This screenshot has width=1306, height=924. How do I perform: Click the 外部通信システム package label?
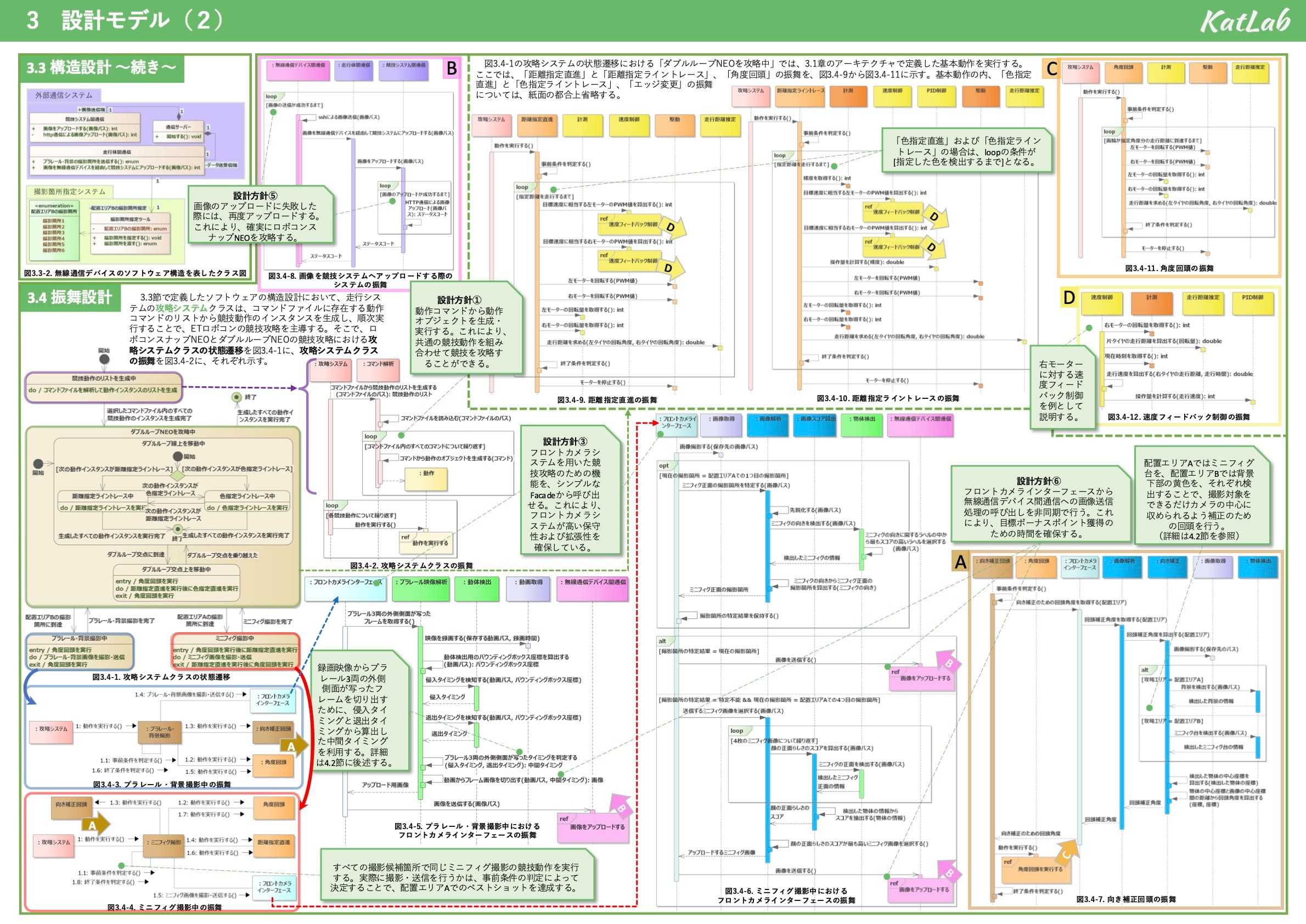[64, 95]
